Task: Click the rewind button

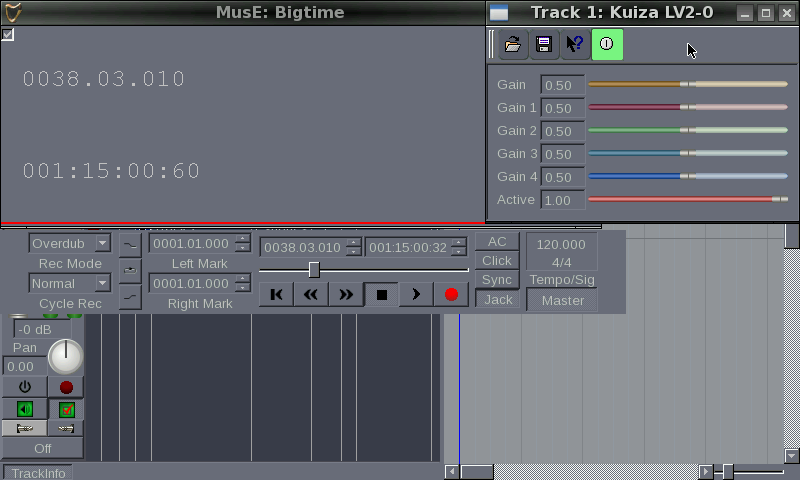Action: click(311, 294)
